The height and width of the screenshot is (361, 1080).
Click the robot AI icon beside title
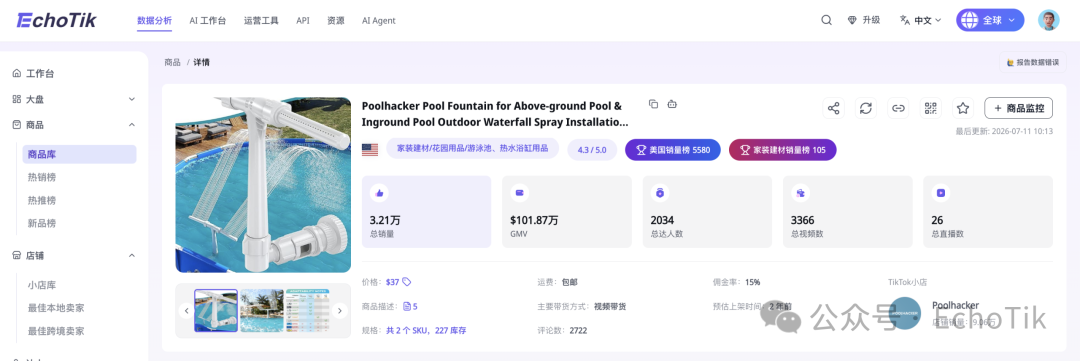click(x=672, y=104)
